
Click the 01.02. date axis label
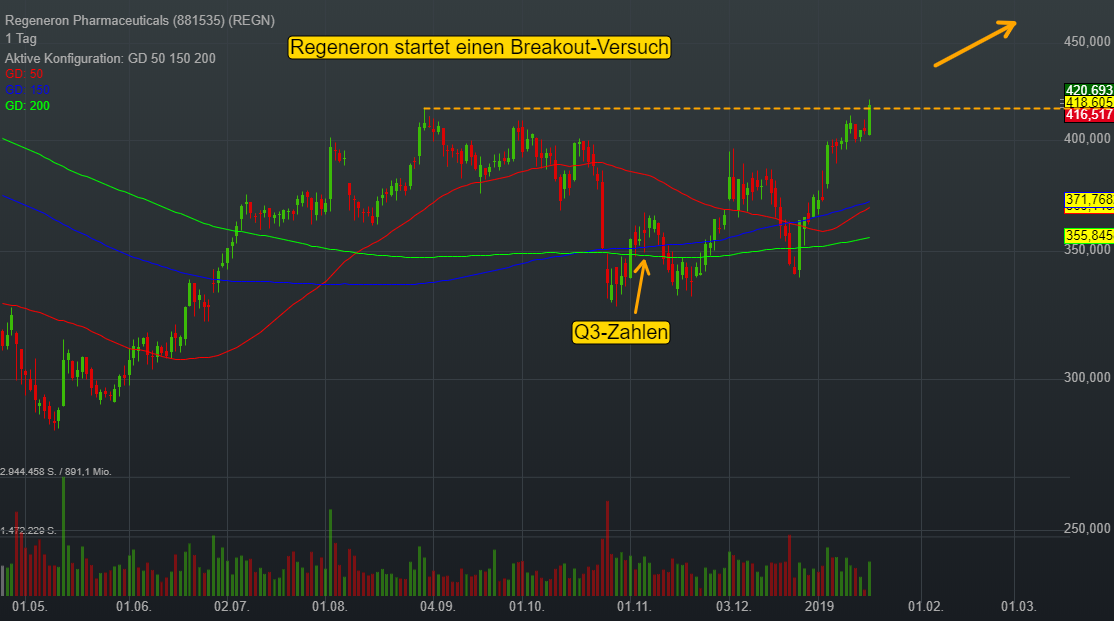926,606
